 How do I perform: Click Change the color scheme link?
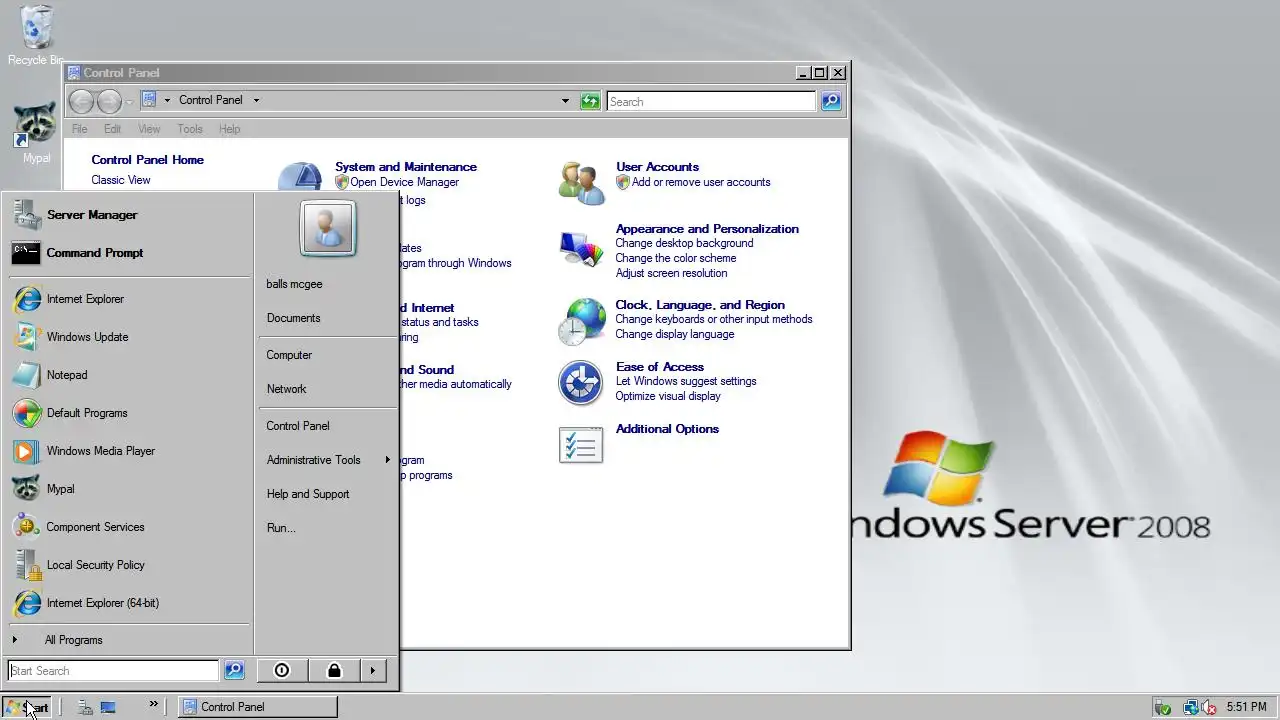click(x=675, y=258)
